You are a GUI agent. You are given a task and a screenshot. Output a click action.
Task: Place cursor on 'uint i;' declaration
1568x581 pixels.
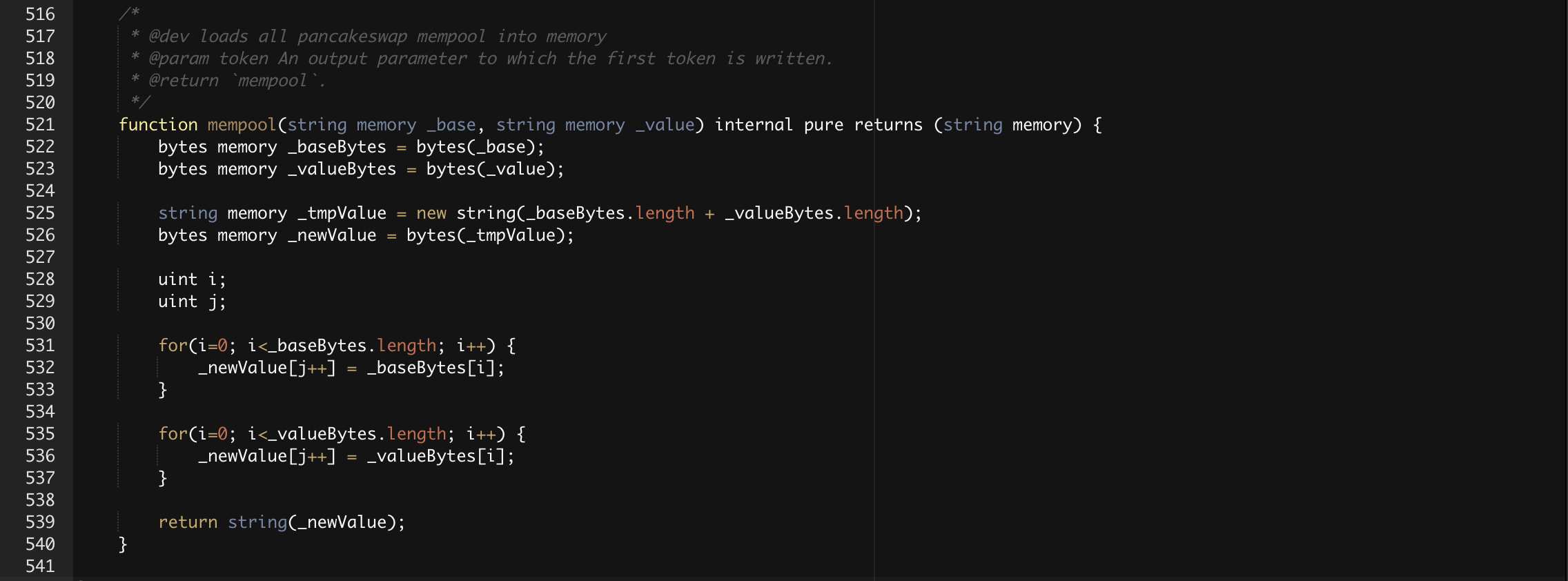192,279
